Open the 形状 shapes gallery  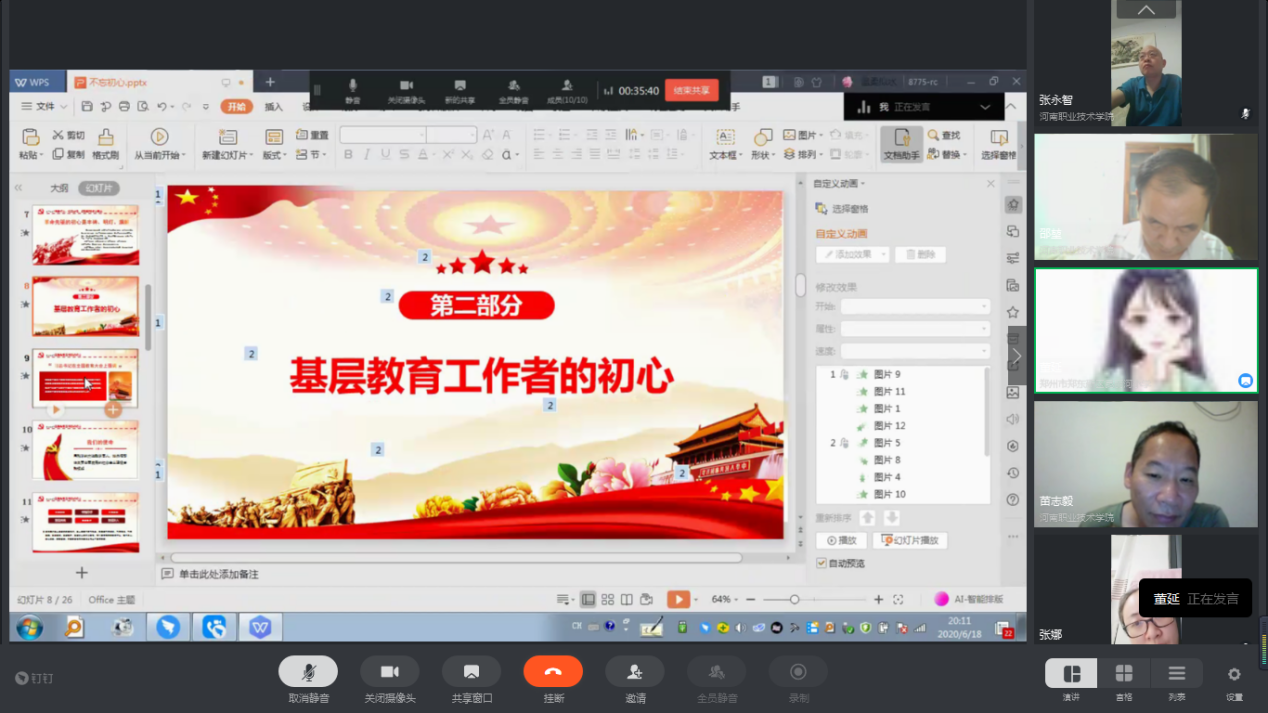[x=763, y=144]
